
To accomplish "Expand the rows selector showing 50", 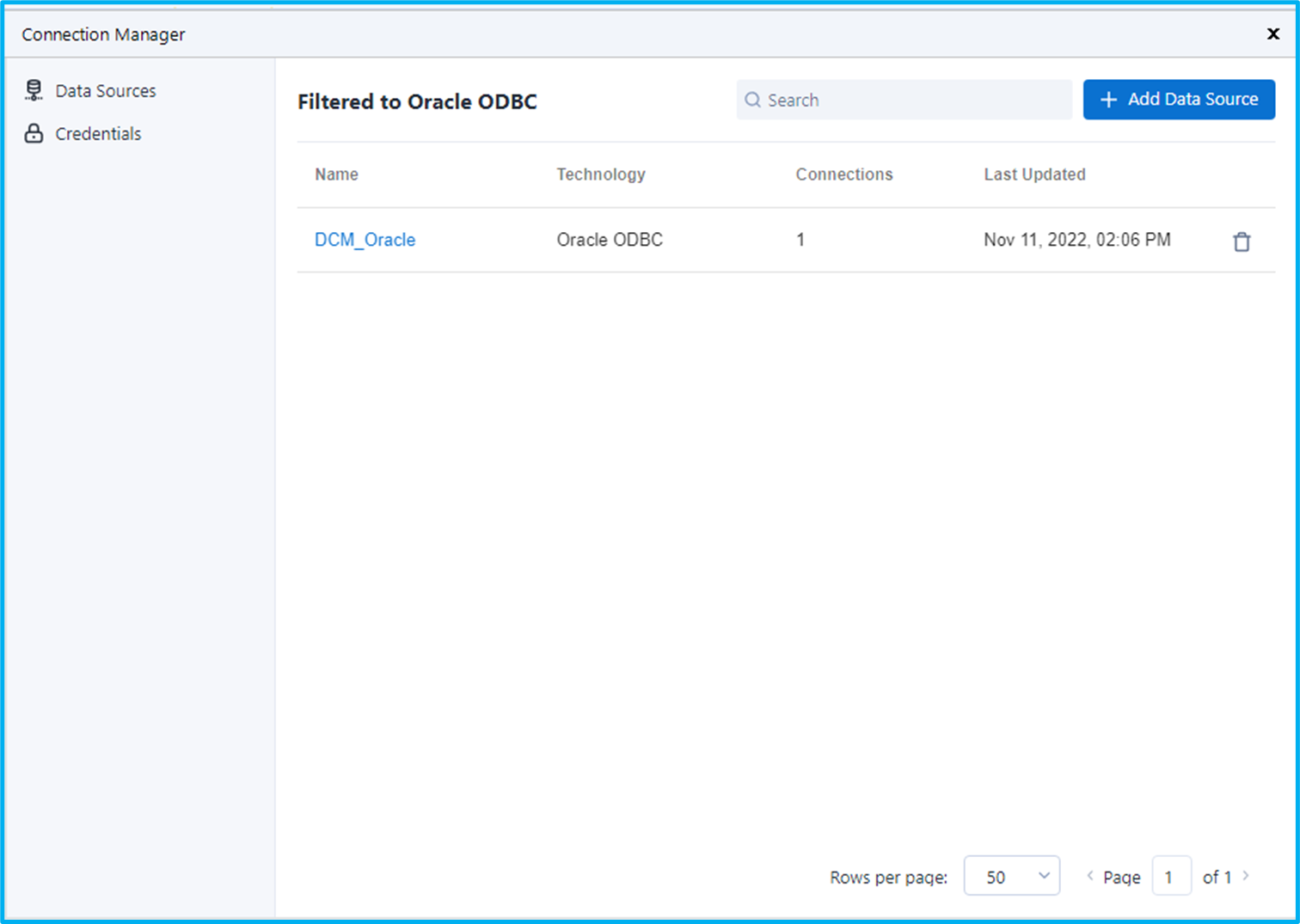I will [1012, 876].
